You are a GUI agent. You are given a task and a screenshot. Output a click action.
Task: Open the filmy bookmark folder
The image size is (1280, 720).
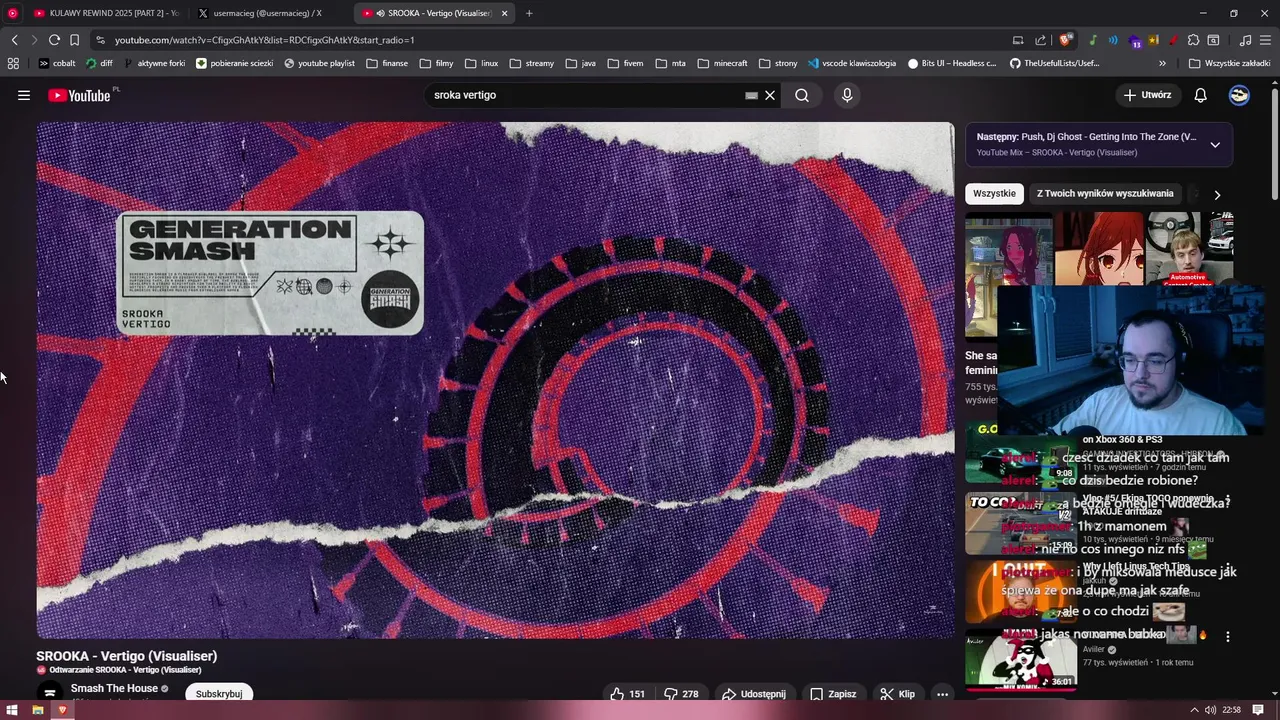coord(436,63)
